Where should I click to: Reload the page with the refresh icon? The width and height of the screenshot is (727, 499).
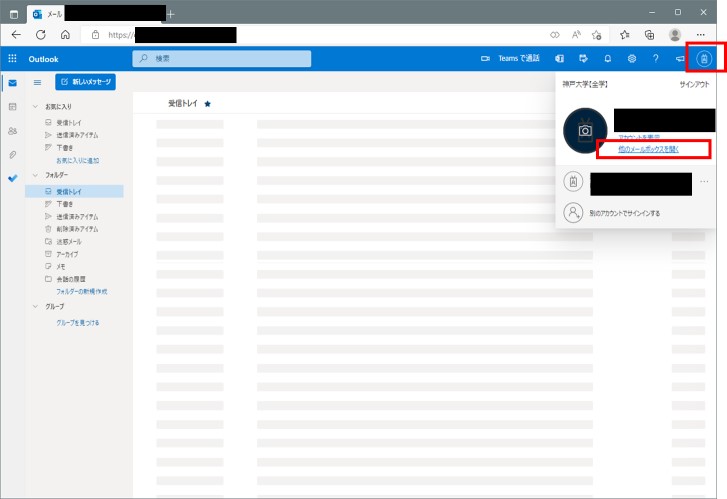tap(41, 35)
